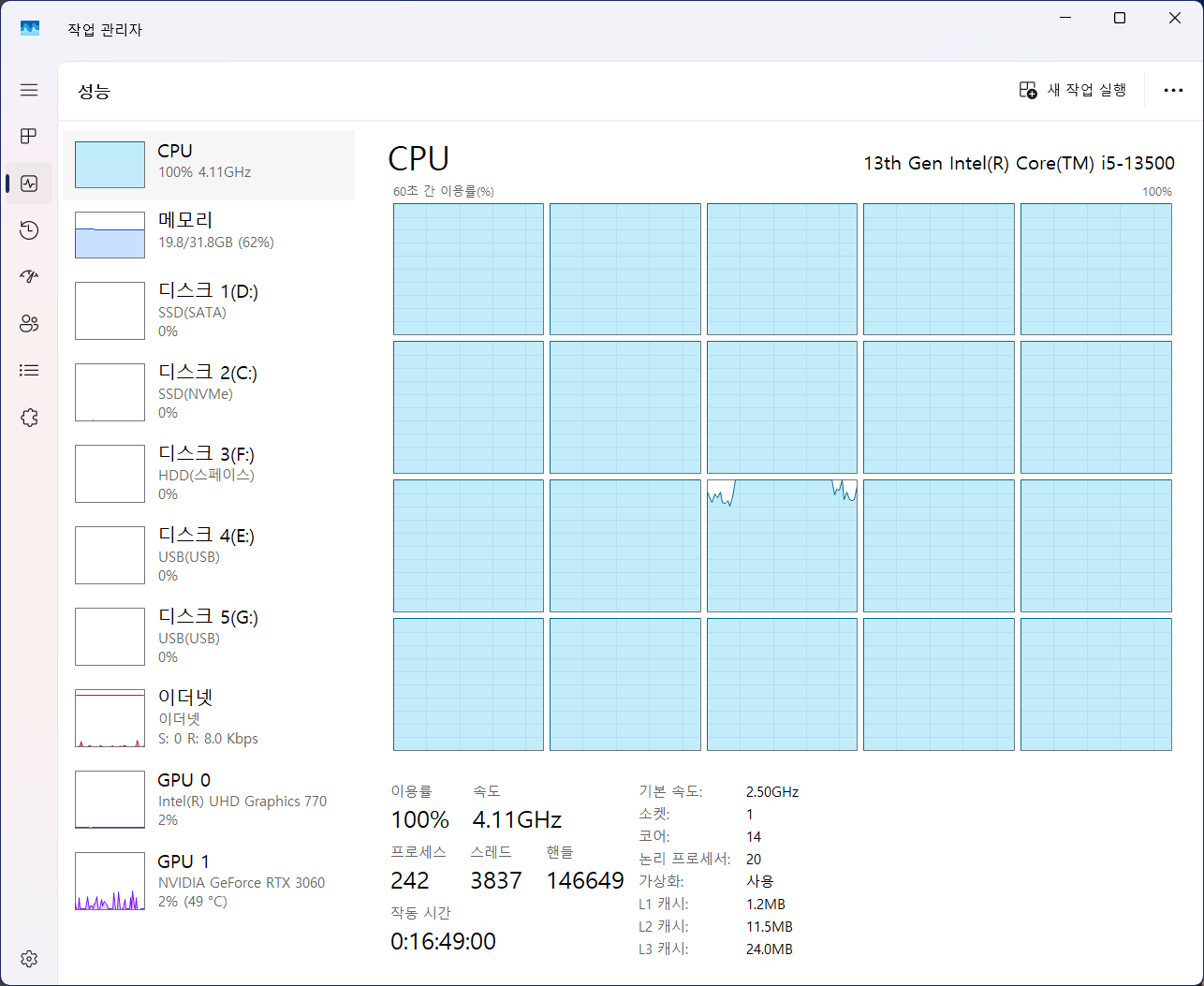1204x986 pixels.
Task: Open the Startup apps page icon
Action: 29,277
